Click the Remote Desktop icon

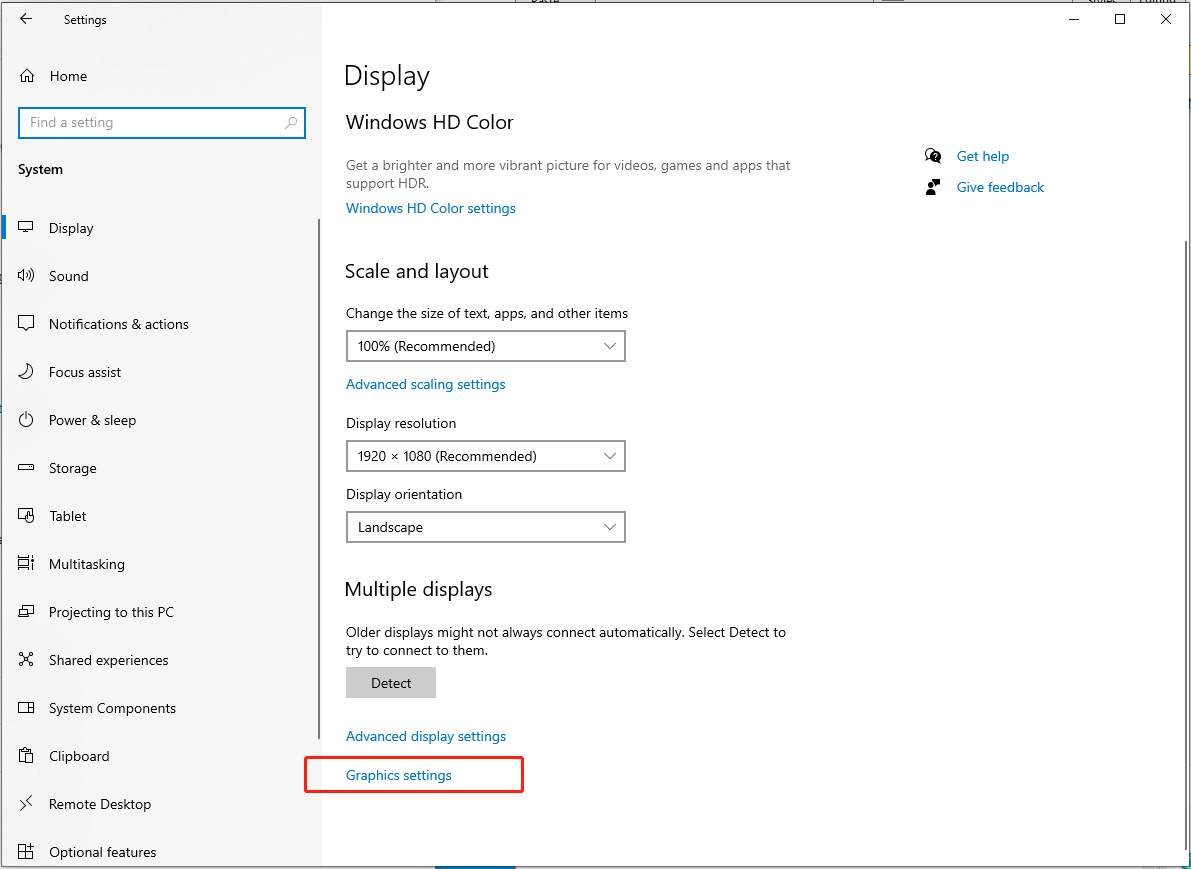click(27, 804)
